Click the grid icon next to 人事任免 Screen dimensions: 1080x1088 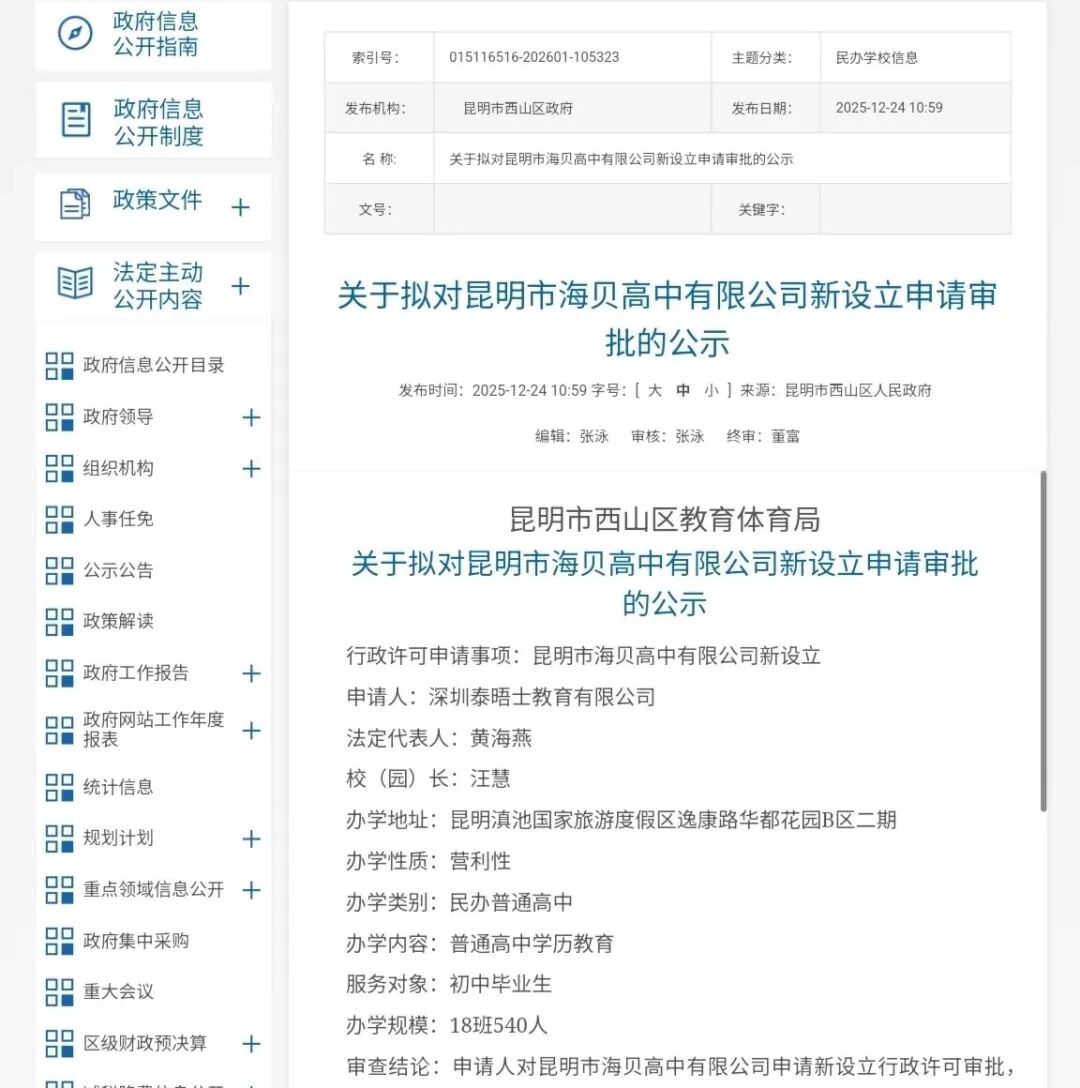tap(60, 519)
